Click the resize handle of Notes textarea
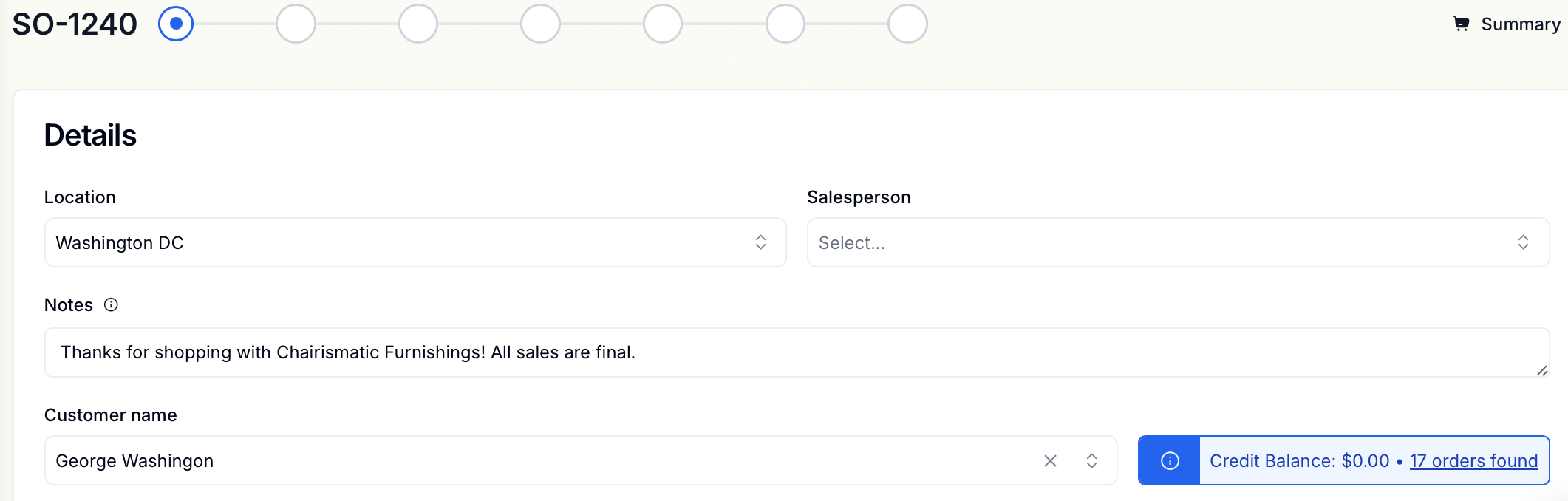The image size is (1568, 501). click(x=1541, y=370)
